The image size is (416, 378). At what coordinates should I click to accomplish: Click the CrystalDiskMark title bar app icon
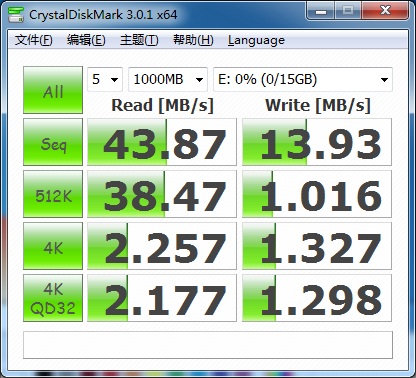pos(16,14)
